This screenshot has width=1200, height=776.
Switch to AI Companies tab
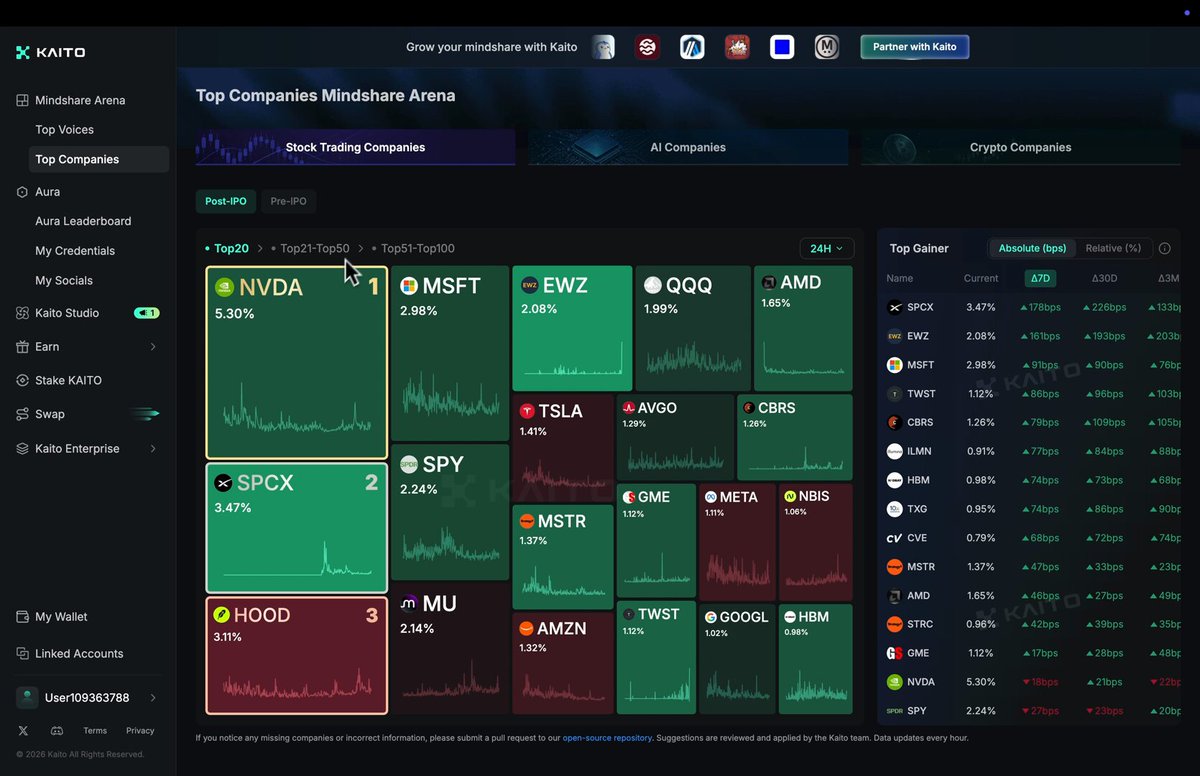point(688,147)
